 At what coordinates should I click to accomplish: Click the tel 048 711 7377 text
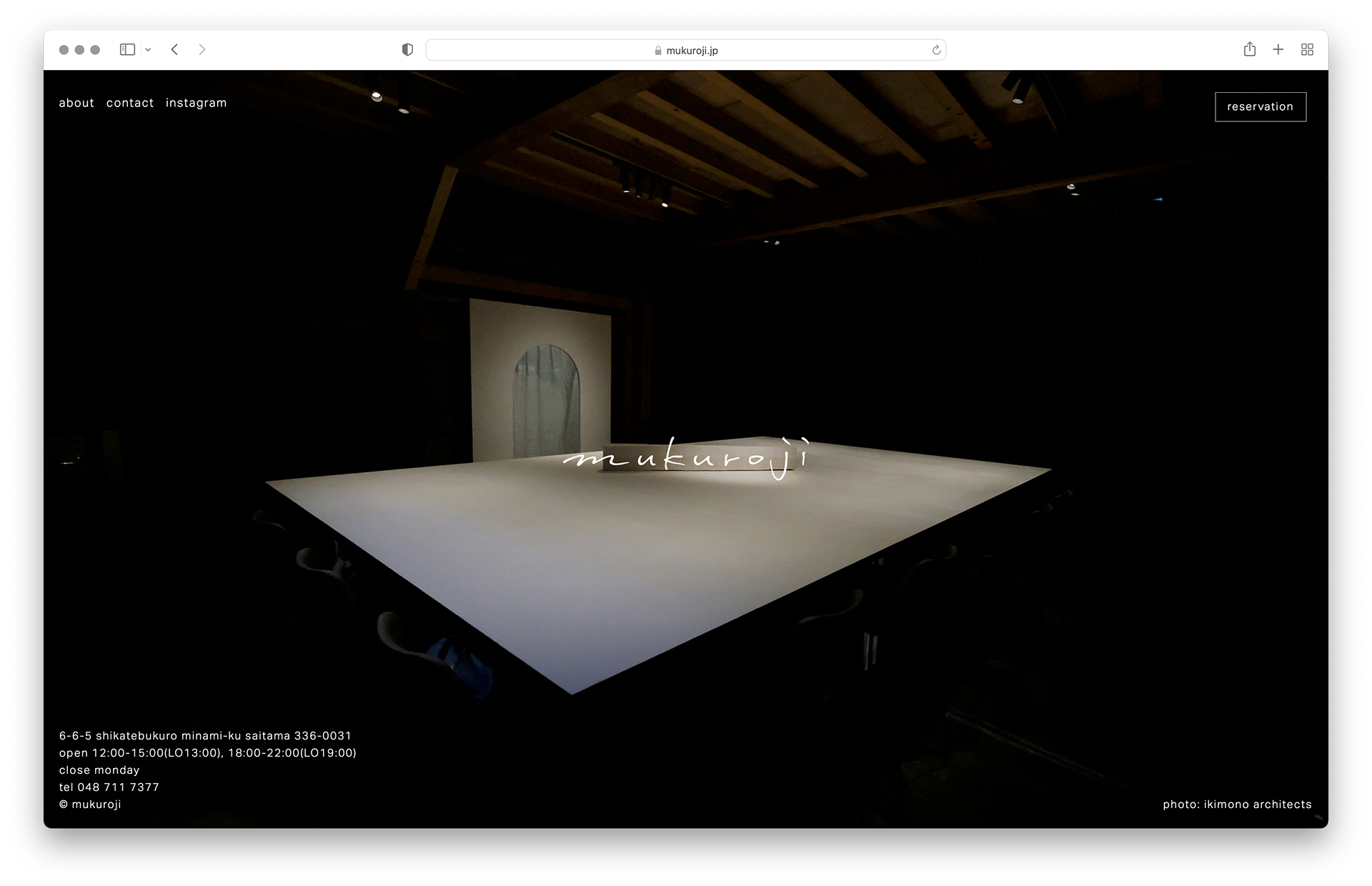point(109,787)
